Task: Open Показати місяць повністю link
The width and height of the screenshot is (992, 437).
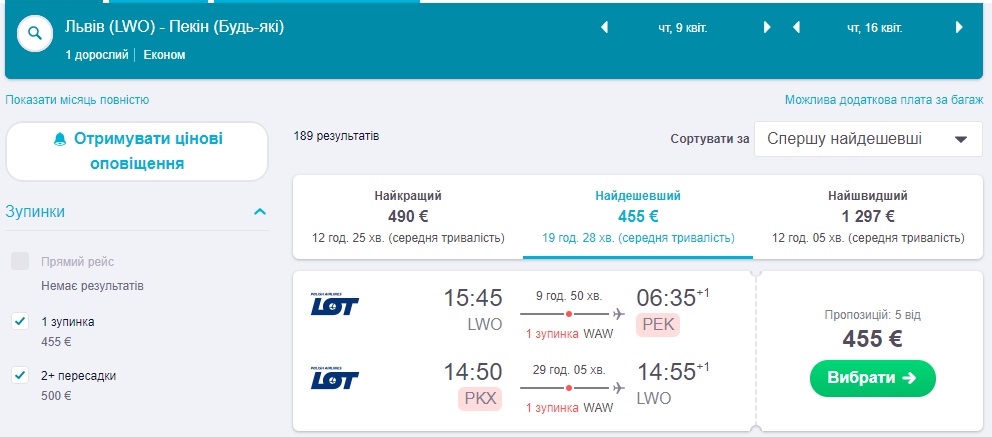Action: (77, 100)
